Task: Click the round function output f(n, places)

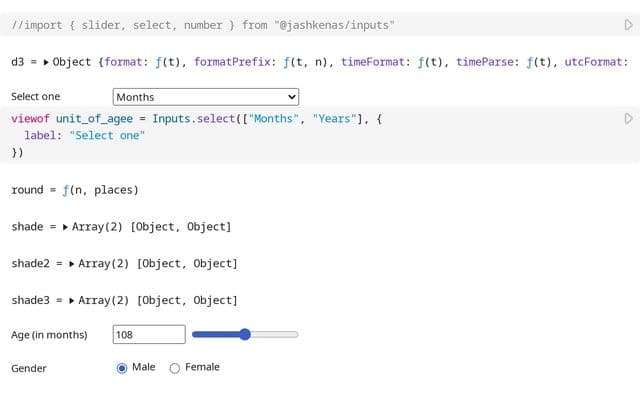Action: point(100,190)
